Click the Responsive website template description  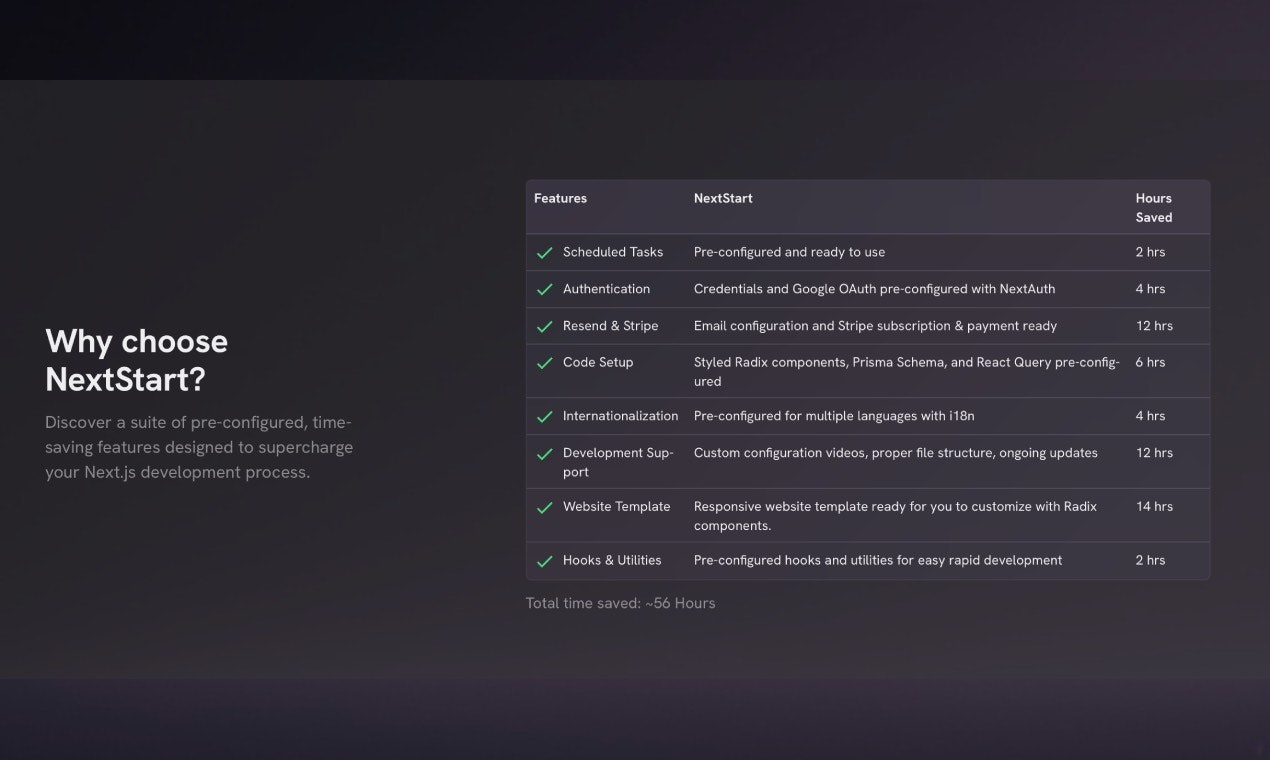895,516
